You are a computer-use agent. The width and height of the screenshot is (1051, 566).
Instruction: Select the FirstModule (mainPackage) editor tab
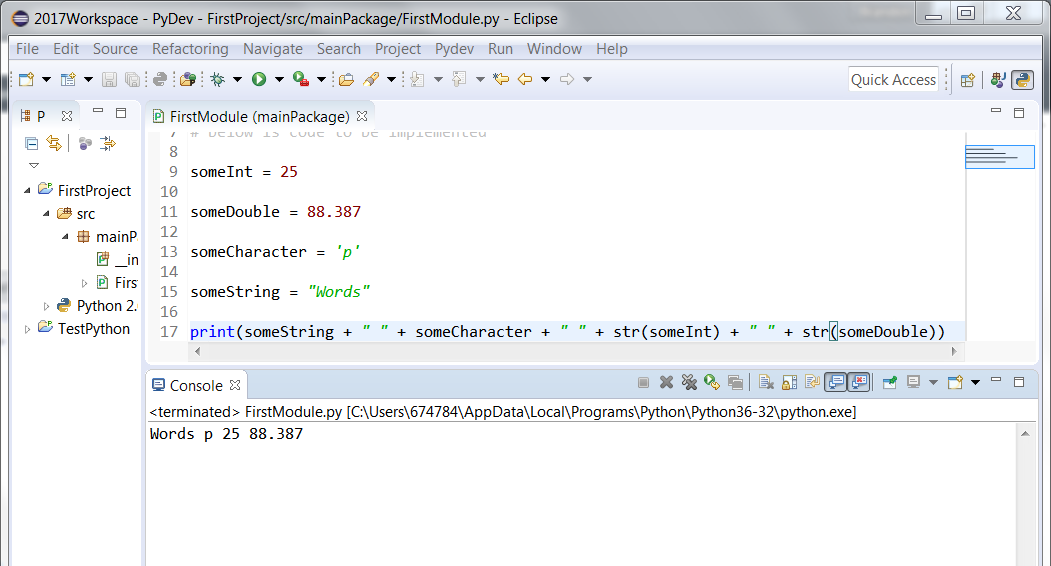tap(259, 117)
